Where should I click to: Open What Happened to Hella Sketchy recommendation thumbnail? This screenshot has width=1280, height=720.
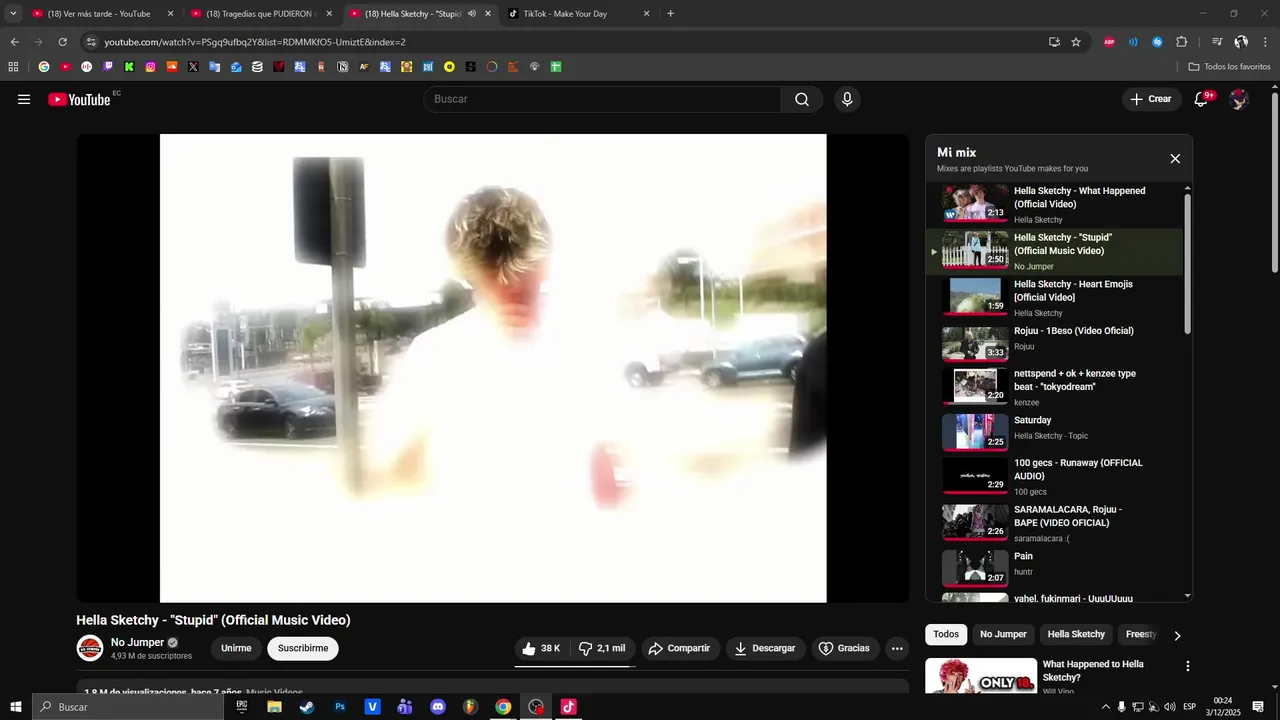pyautogui.click(x=981, y=676)
